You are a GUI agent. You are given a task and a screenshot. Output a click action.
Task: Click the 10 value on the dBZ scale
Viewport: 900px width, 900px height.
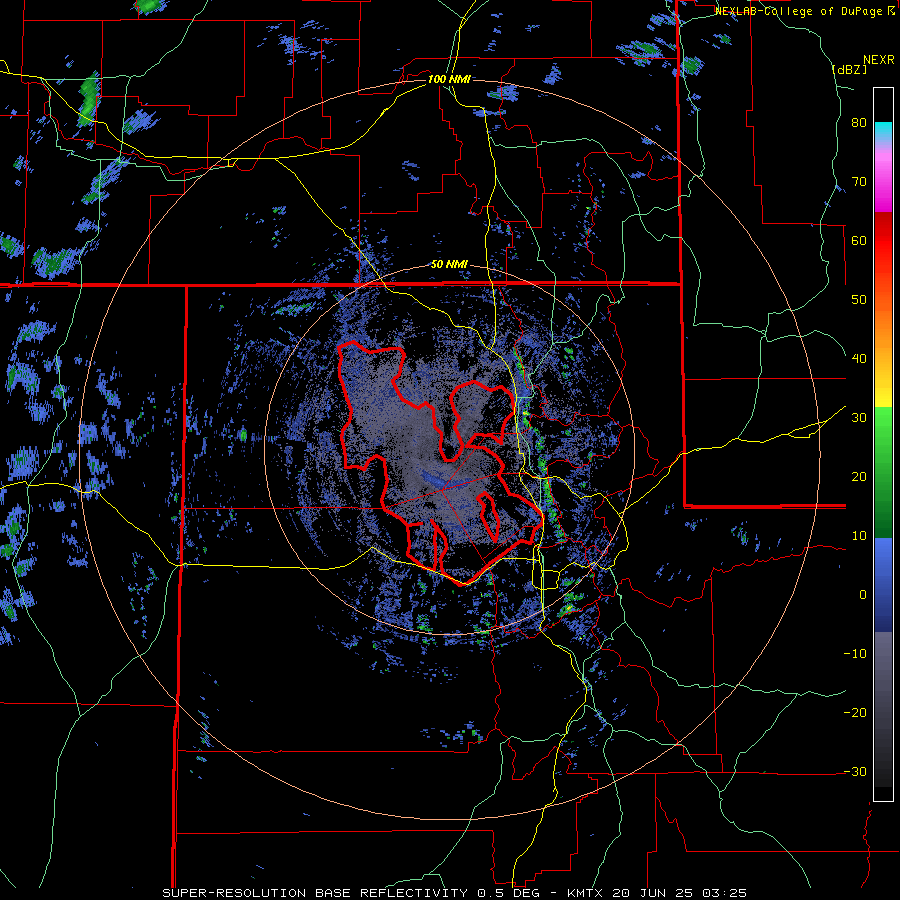(859, 536)
